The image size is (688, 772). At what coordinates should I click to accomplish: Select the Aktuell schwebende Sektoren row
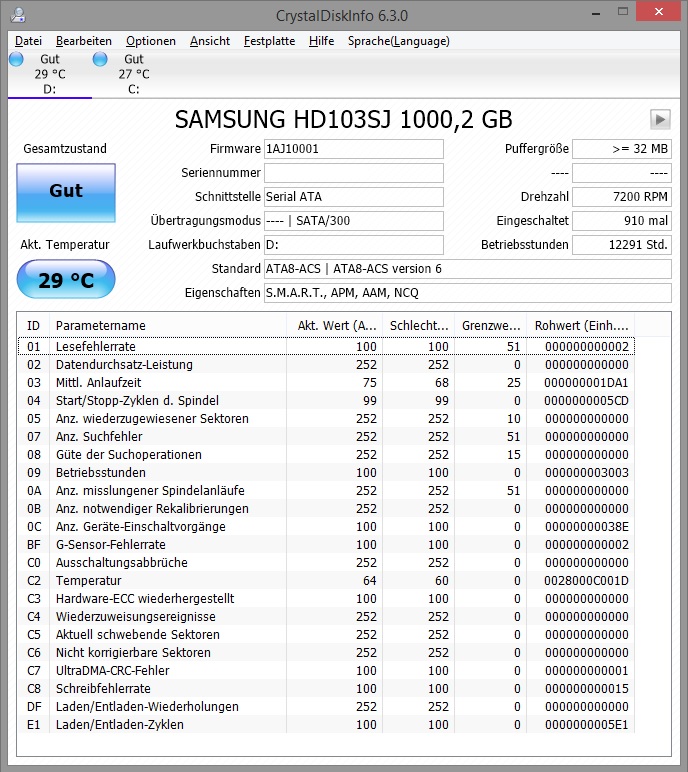327,635
